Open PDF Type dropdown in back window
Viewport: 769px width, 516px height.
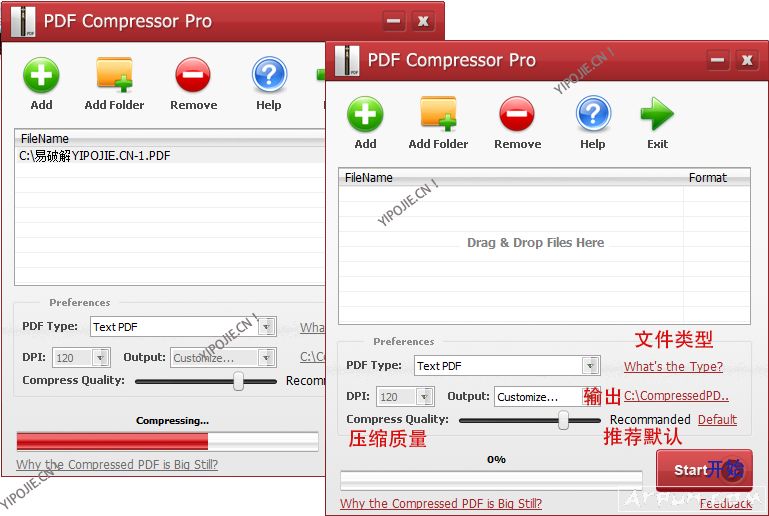266,327
